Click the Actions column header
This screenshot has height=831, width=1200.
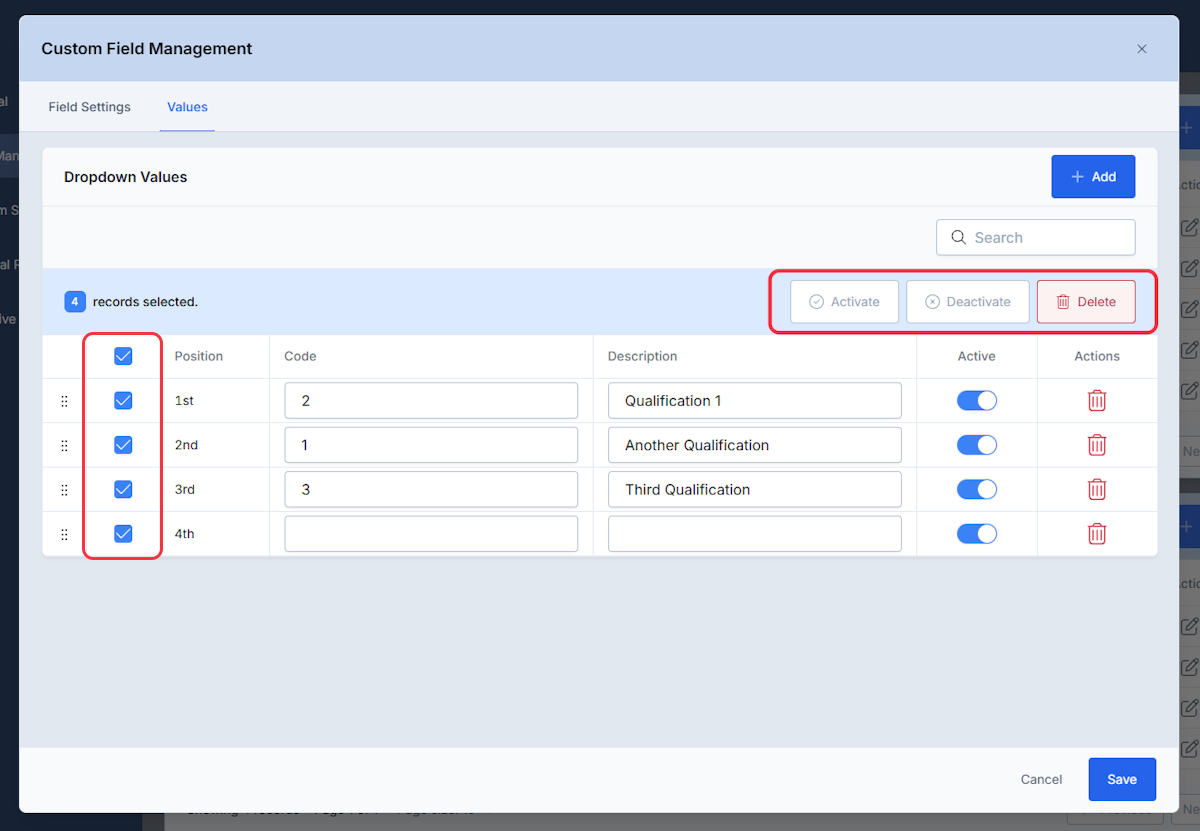pos(1097,356)
